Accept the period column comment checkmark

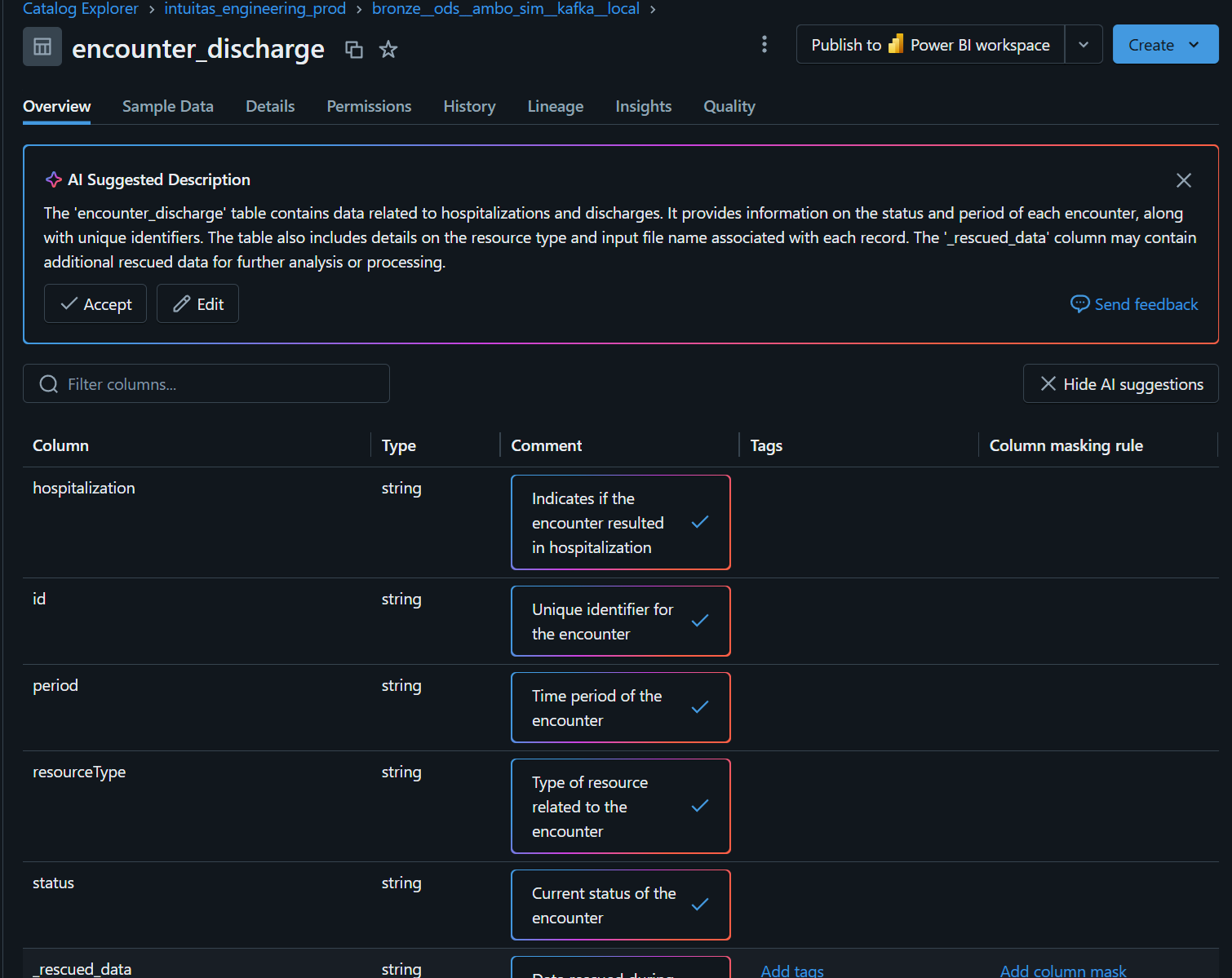click(699, 707)
